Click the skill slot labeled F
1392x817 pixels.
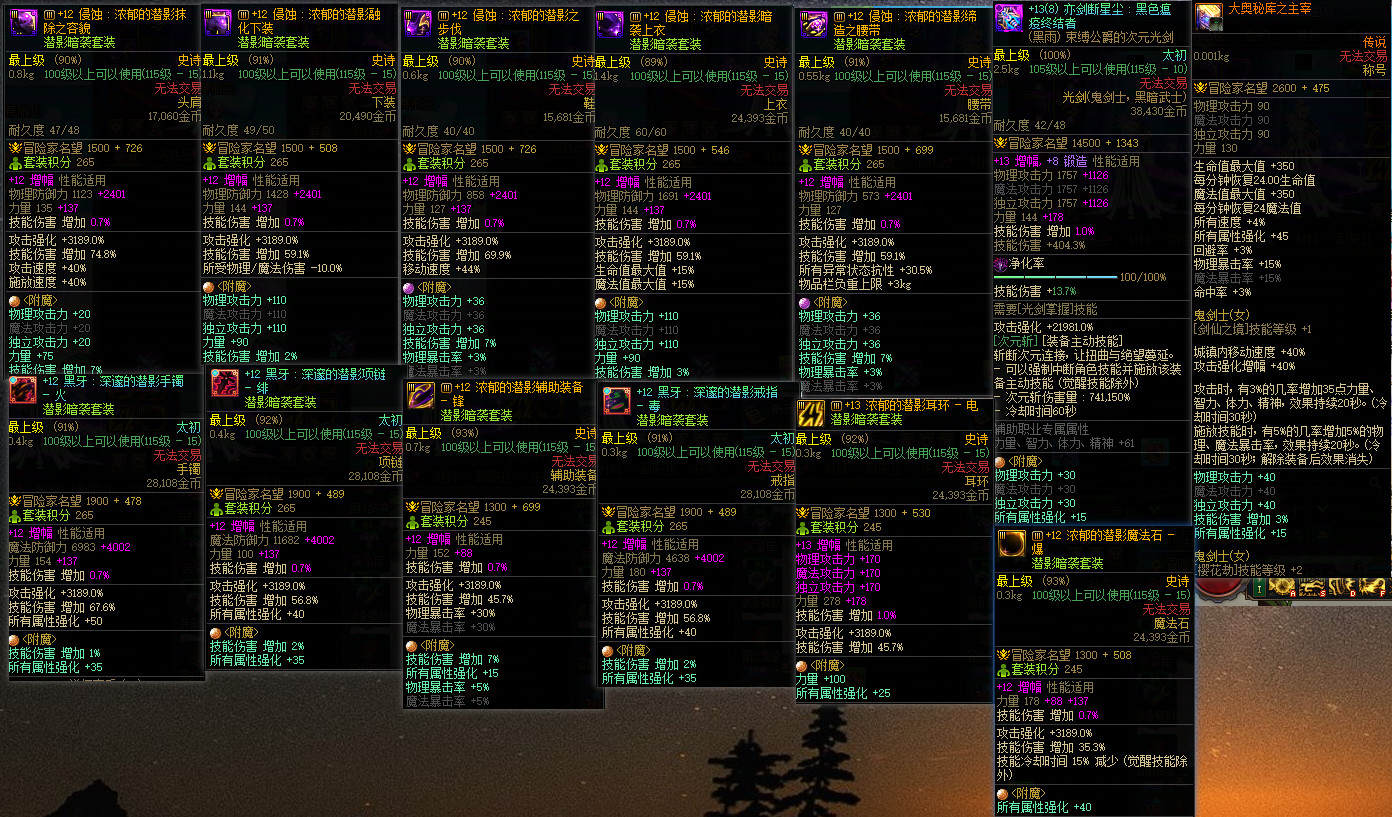(1372, 586)
